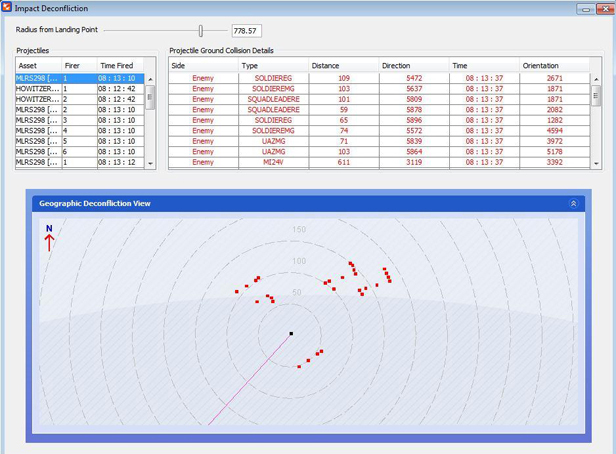Click SOLDIEREG type with distance 65
This screenshot has height=454, width=616.
(x=273, y=120)
